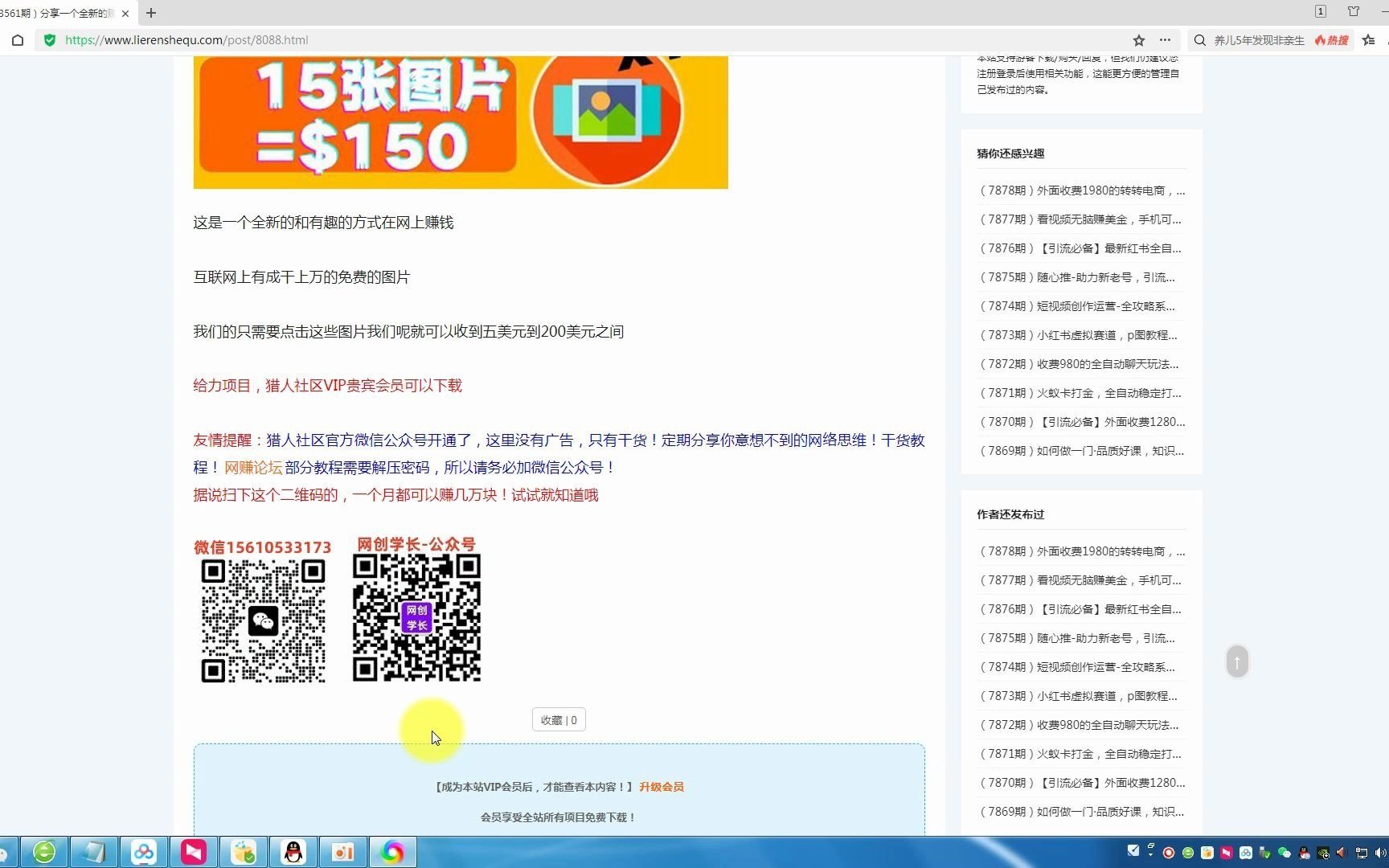Open the colorful swirl browser taskbar icon
Viewport: 1389px width, 868px height.
[x=392, y=852]
